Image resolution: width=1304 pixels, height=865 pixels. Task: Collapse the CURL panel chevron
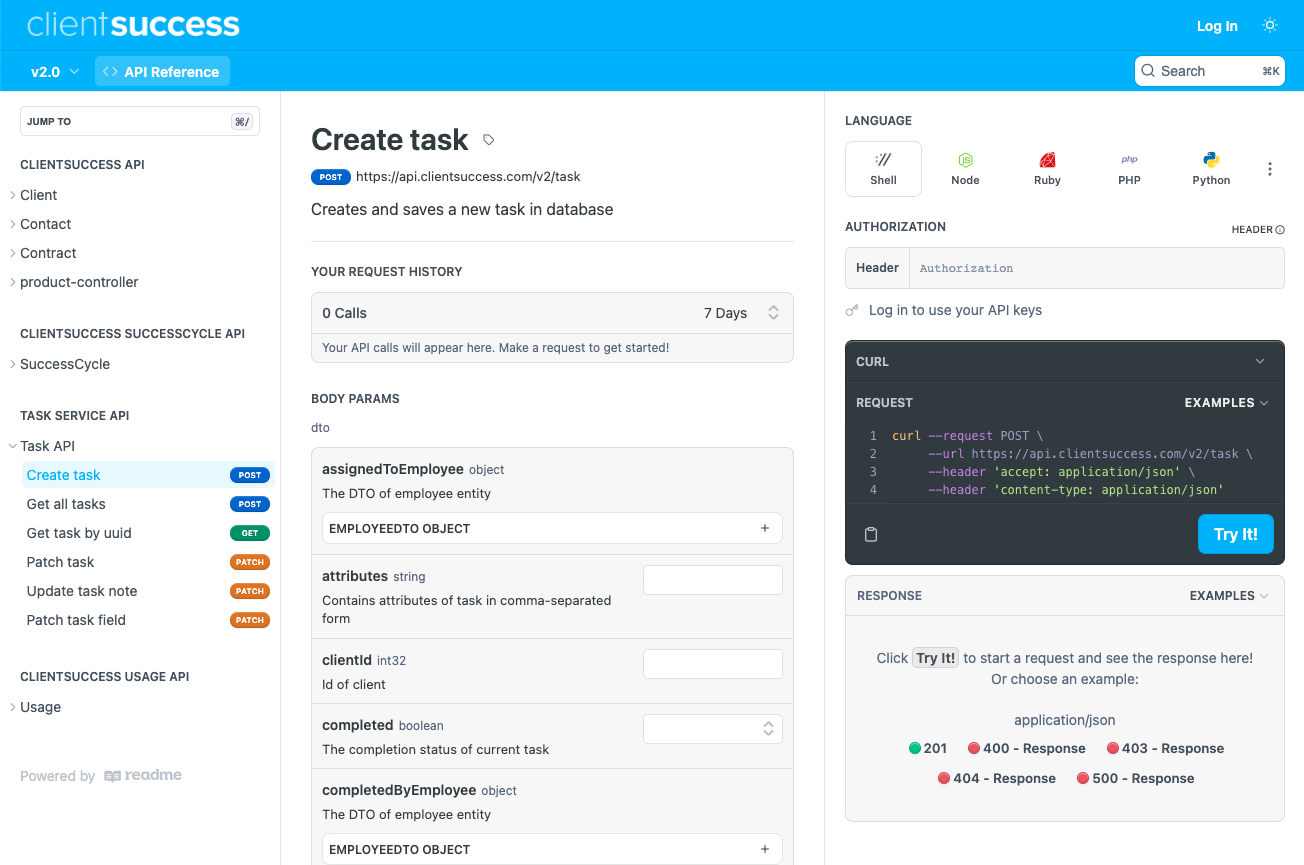coord(1260,362)
